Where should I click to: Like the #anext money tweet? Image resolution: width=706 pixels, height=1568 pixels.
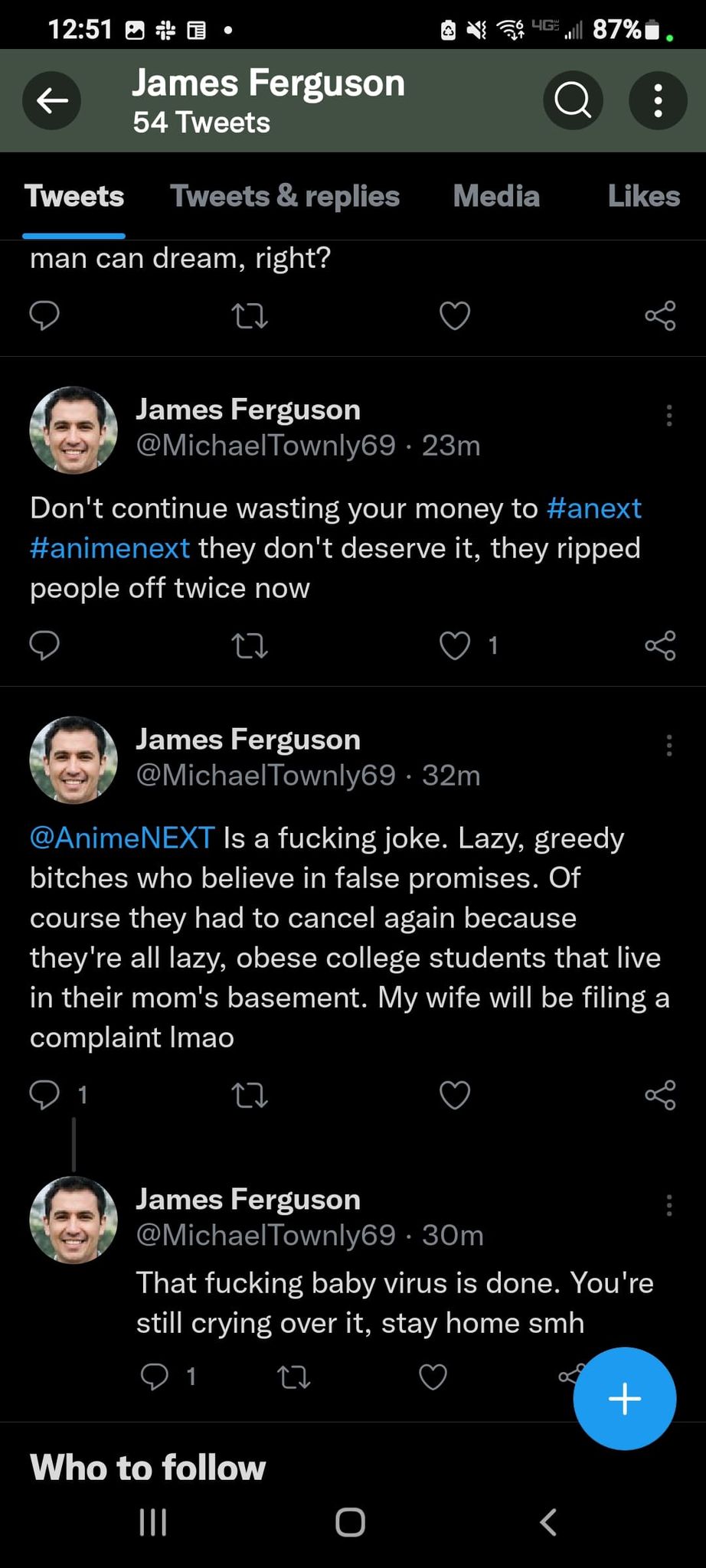[x=455, y=645]
